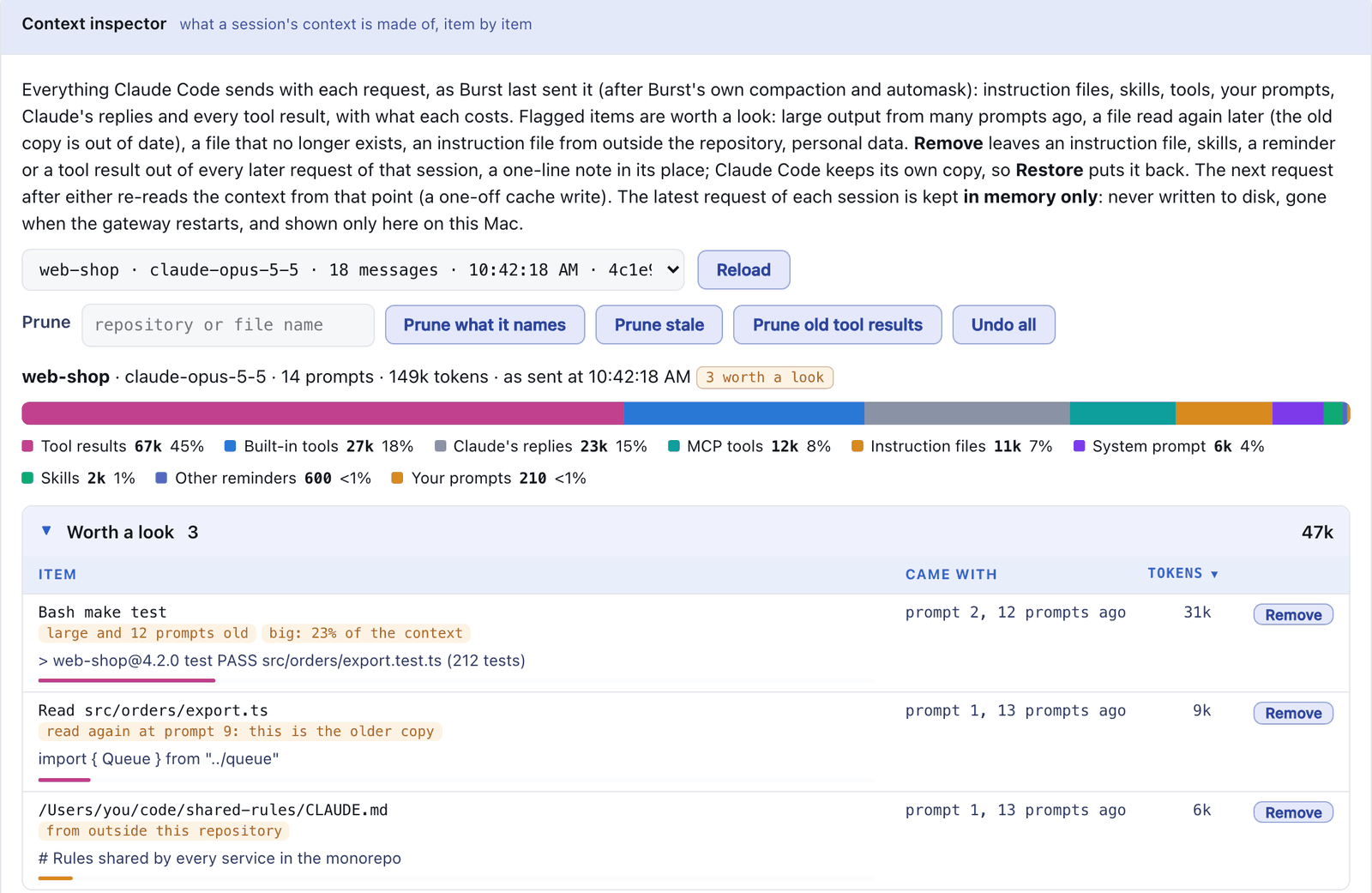Image resolution: width=1372 pixels, height=893 pixels.
Task: Click the pink Tool results bar segment
Action: (323, 413)
